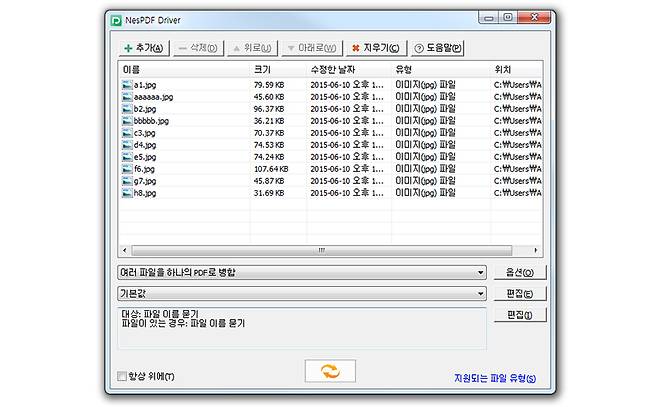Click the NesPDF Driver app icon in title bar
658x407 pixels.
click(x=116, y=20)
